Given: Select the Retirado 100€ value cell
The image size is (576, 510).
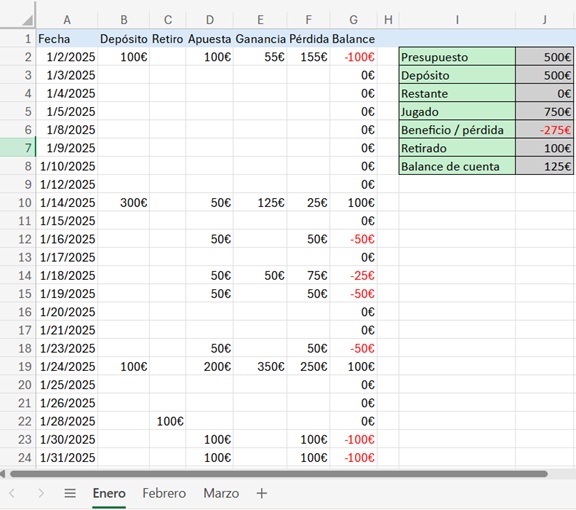Looking at the screenshot, I should pyautogui.click(x=544, y=148).
